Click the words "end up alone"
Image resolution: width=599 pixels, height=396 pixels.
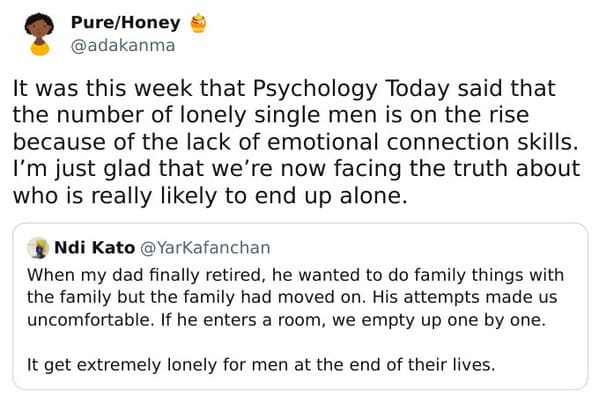coord(331,196)
